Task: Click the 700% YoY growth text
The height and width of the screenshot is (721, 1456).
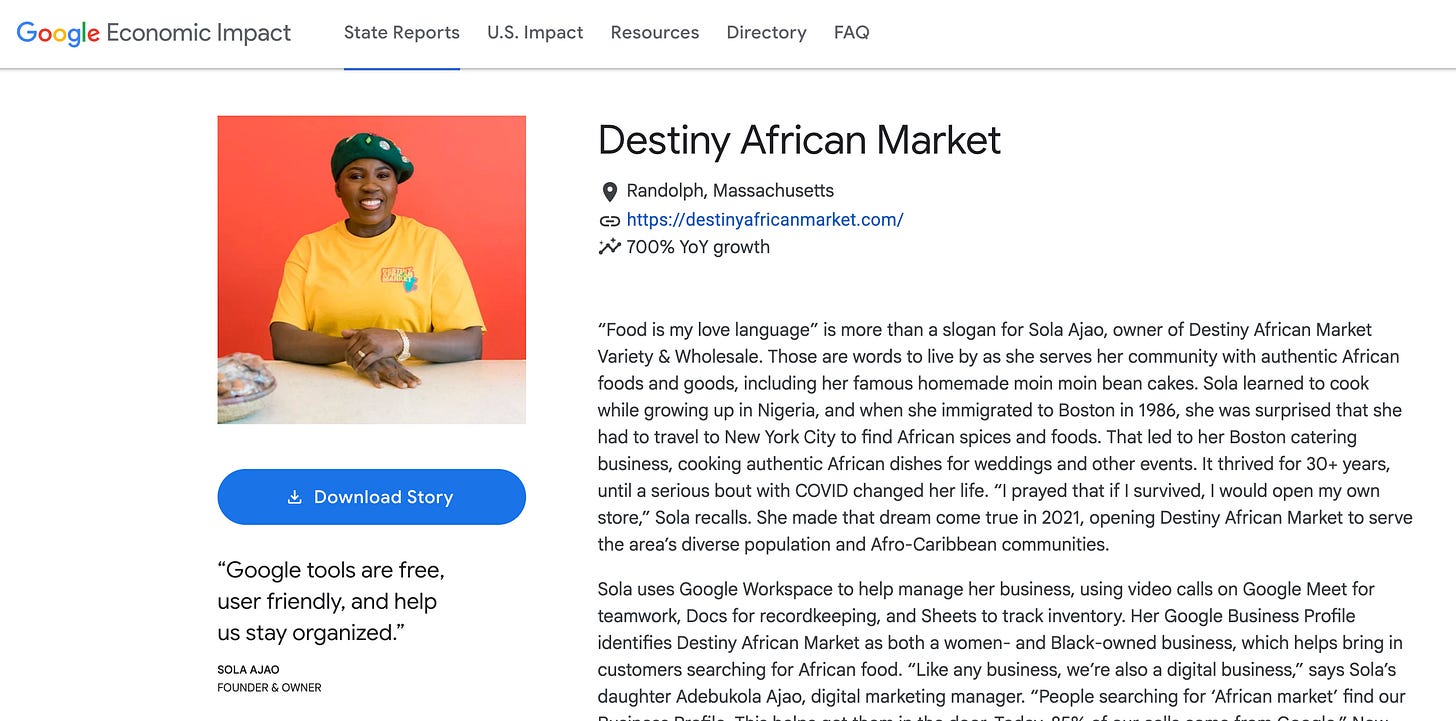Action: tap(698, 247)
